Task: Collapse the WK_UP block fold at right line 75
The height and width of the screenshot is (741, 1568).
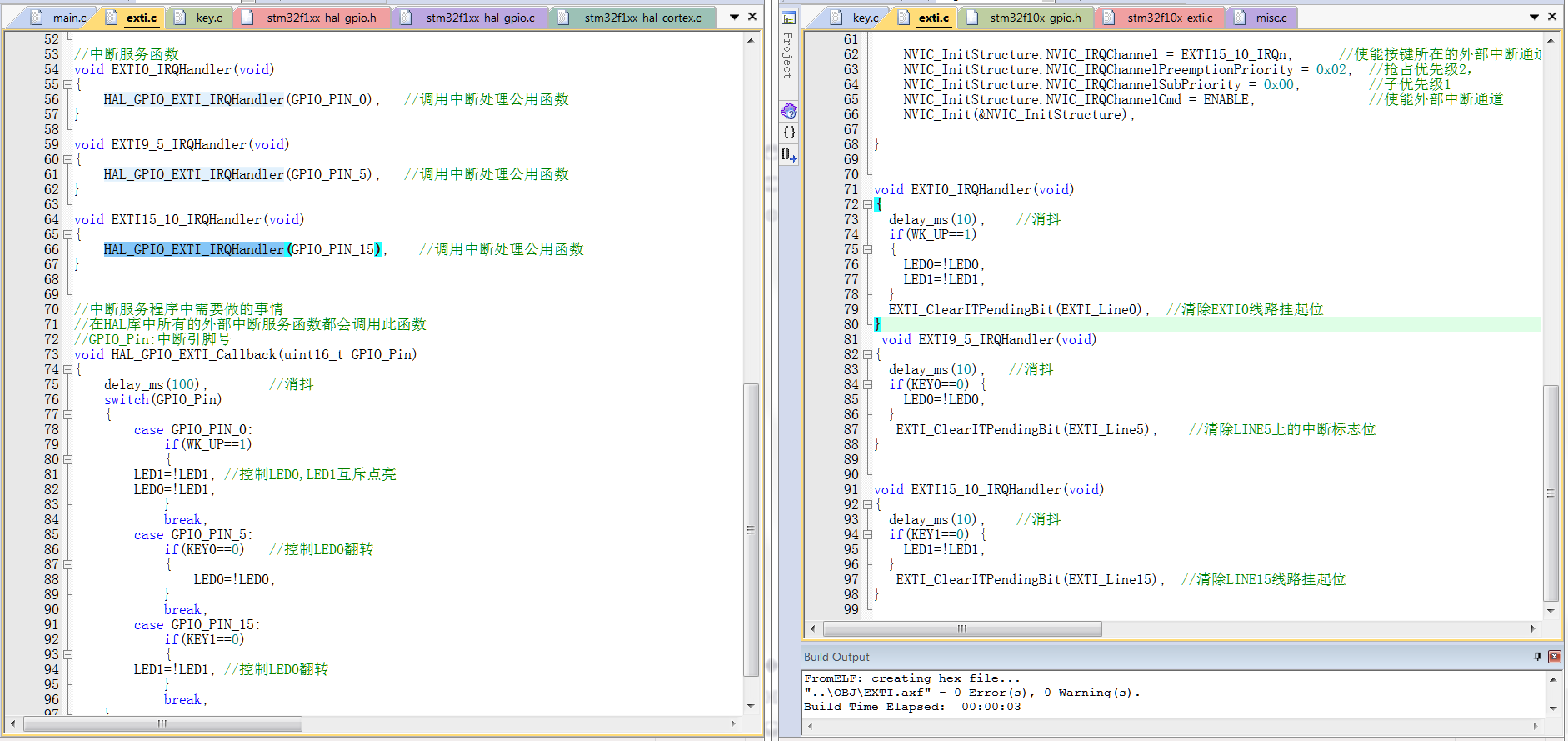Action: tap(868, 250)
